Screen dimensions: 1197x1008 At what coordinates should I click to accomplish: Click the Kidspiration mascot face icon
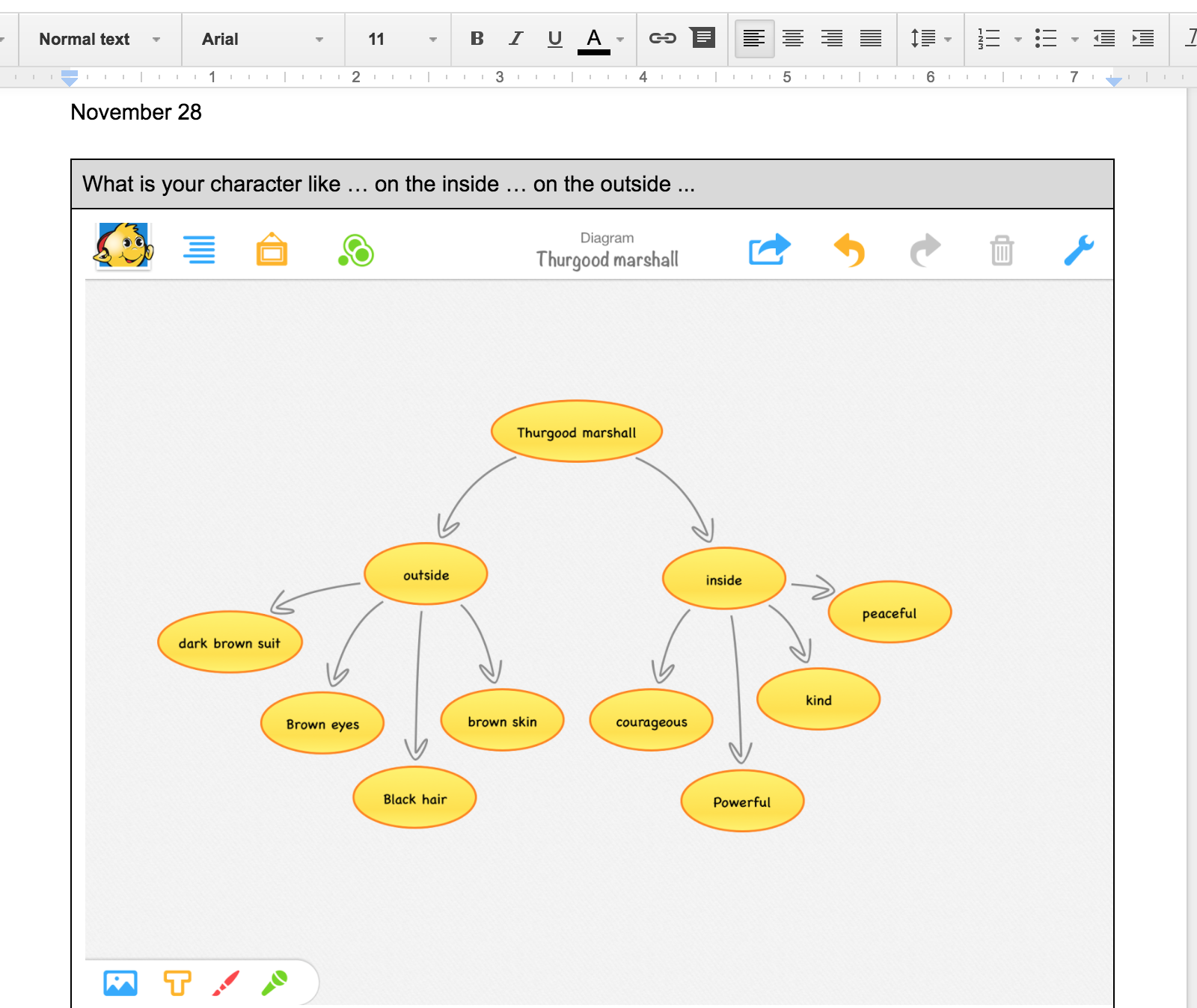(123, 246)
